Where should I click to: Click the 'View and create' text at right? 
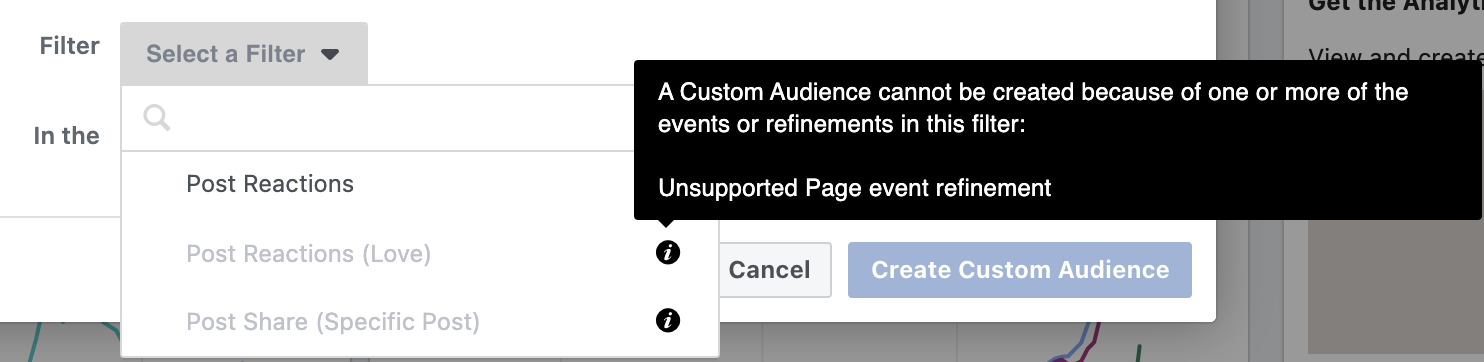pyautogui.click(x=1396, y=56)
